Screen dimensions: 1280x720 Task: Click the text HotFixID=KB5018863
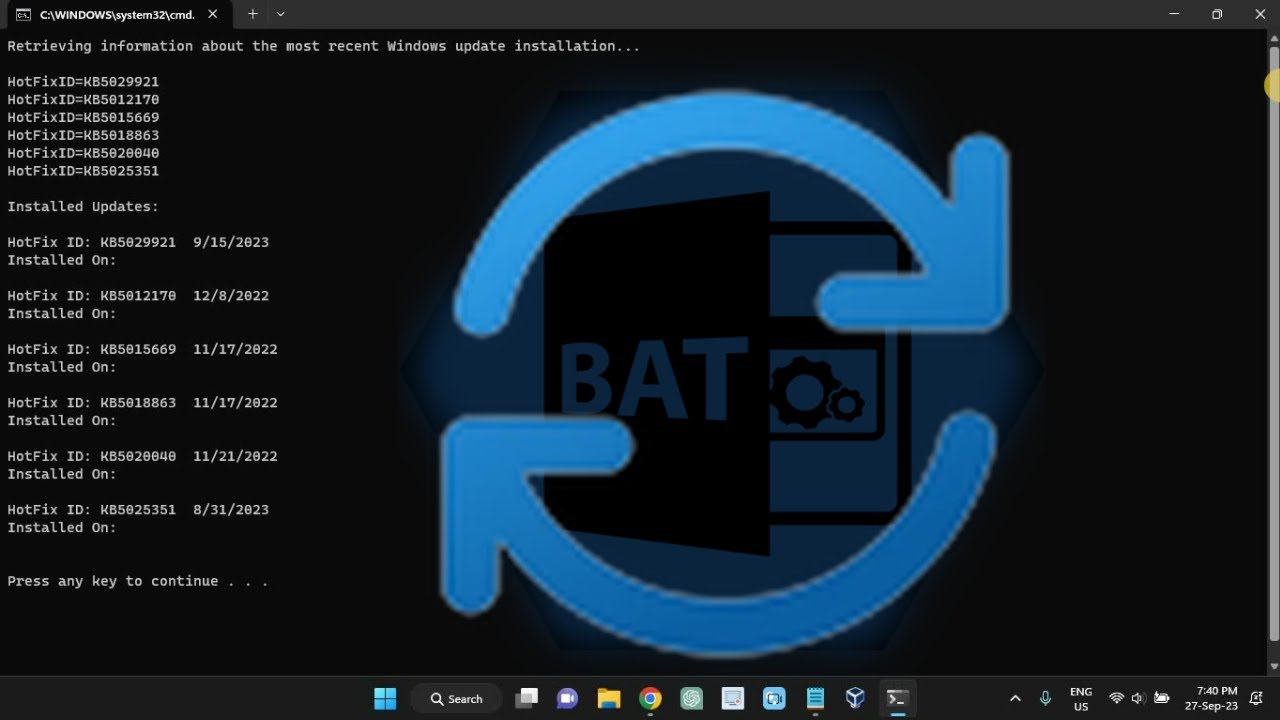click(83, 136)
